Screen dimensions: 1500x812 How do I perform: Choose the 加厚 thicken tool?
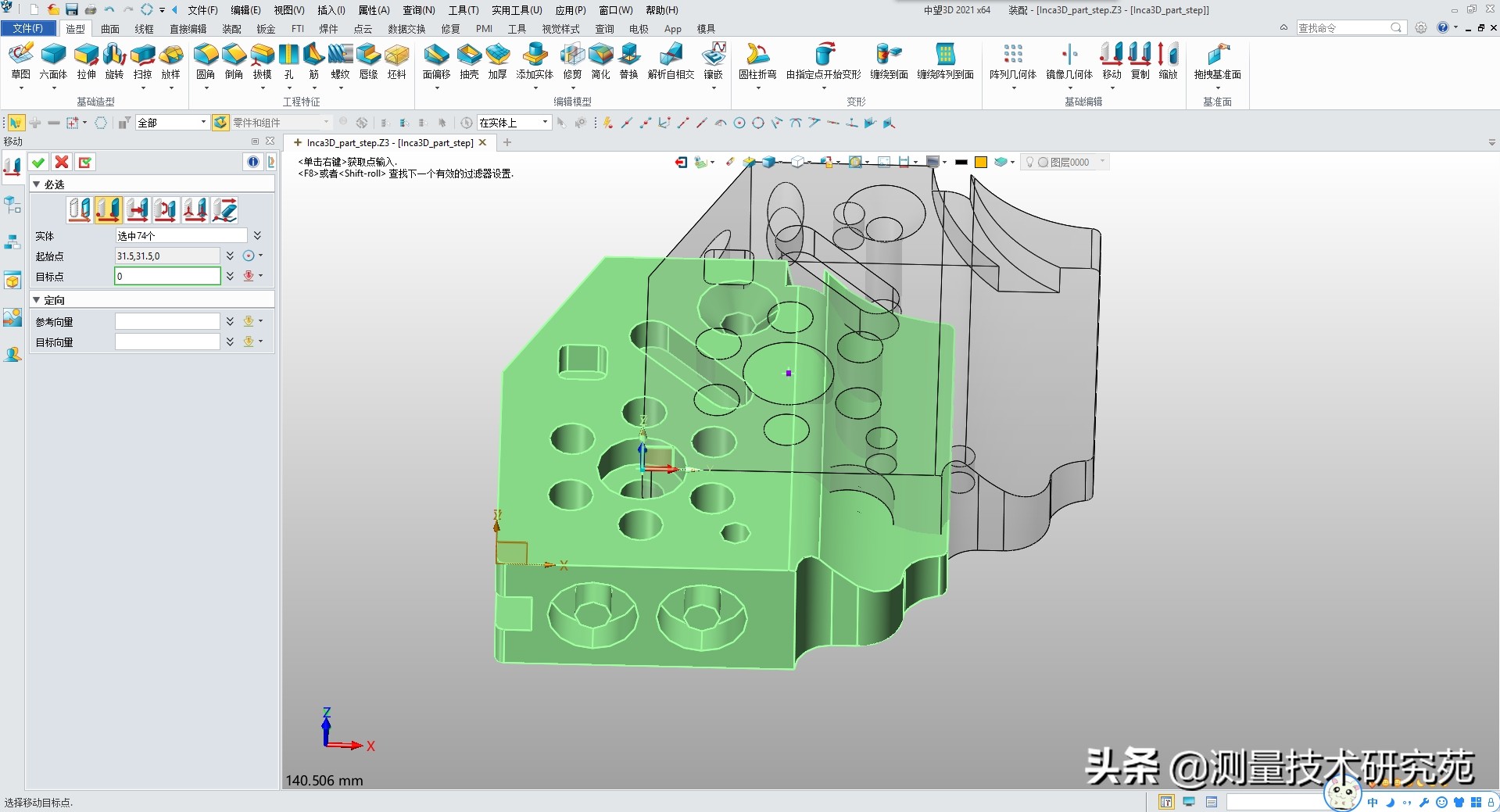pyautogui.click(x=497, y=61)
